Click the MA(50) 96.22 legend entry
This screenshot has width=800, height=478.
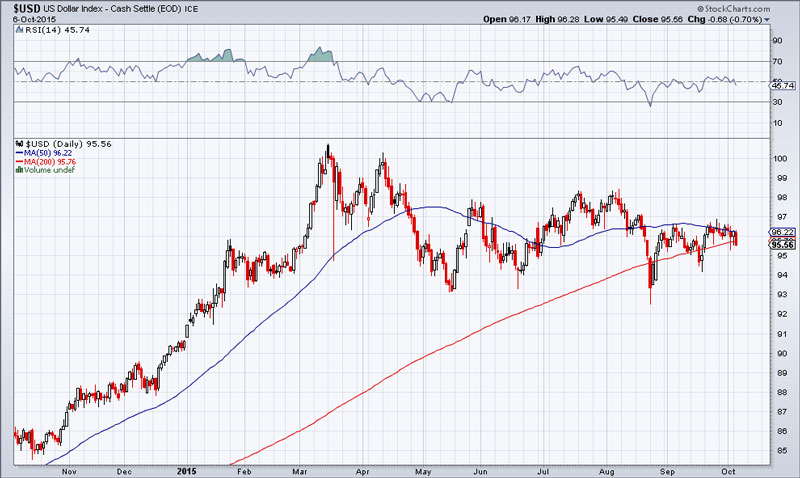click(48, 153)
